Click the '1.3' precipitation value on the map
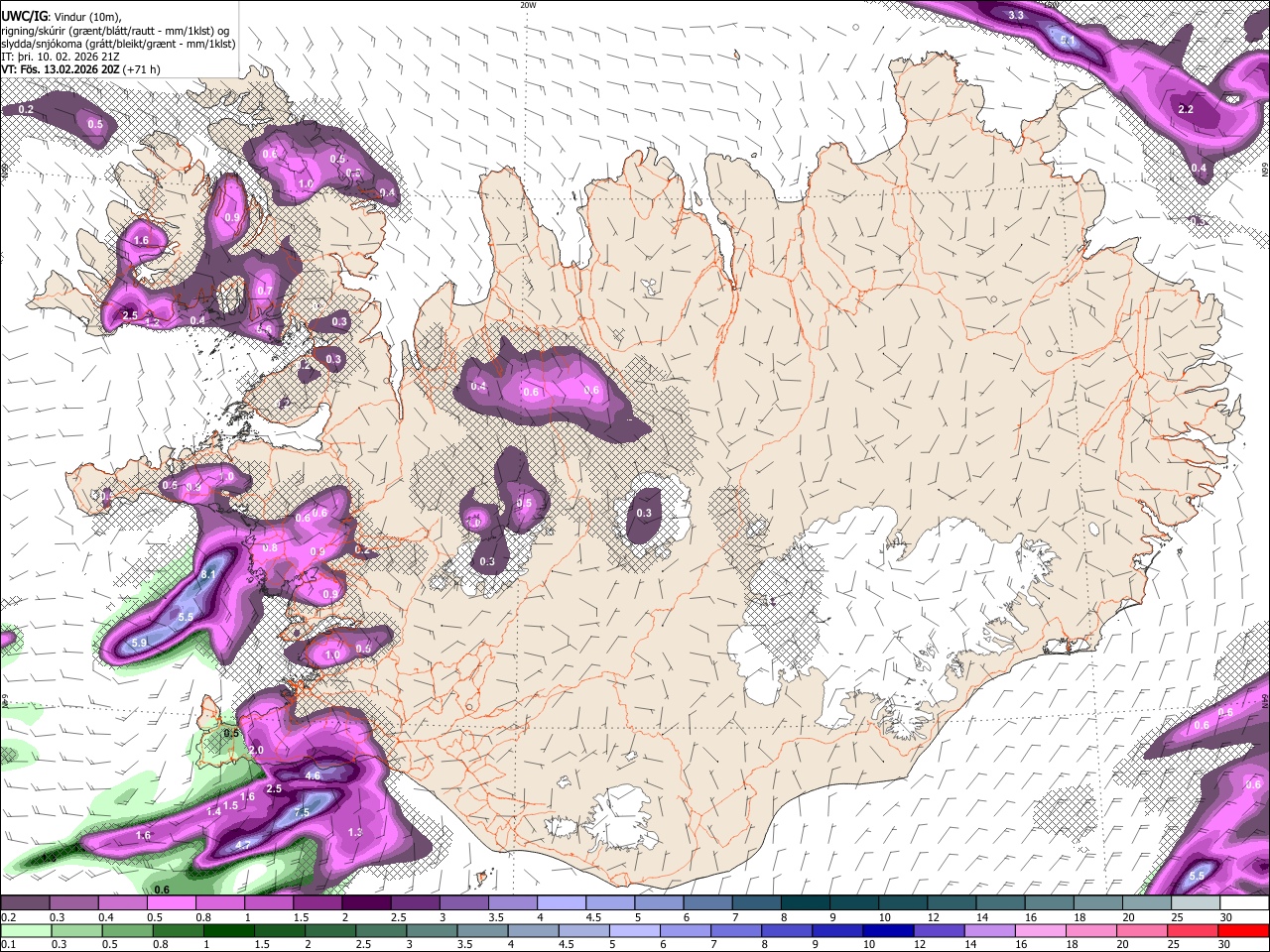Viewport: 1270px width, 952px height. pos(355,832)
